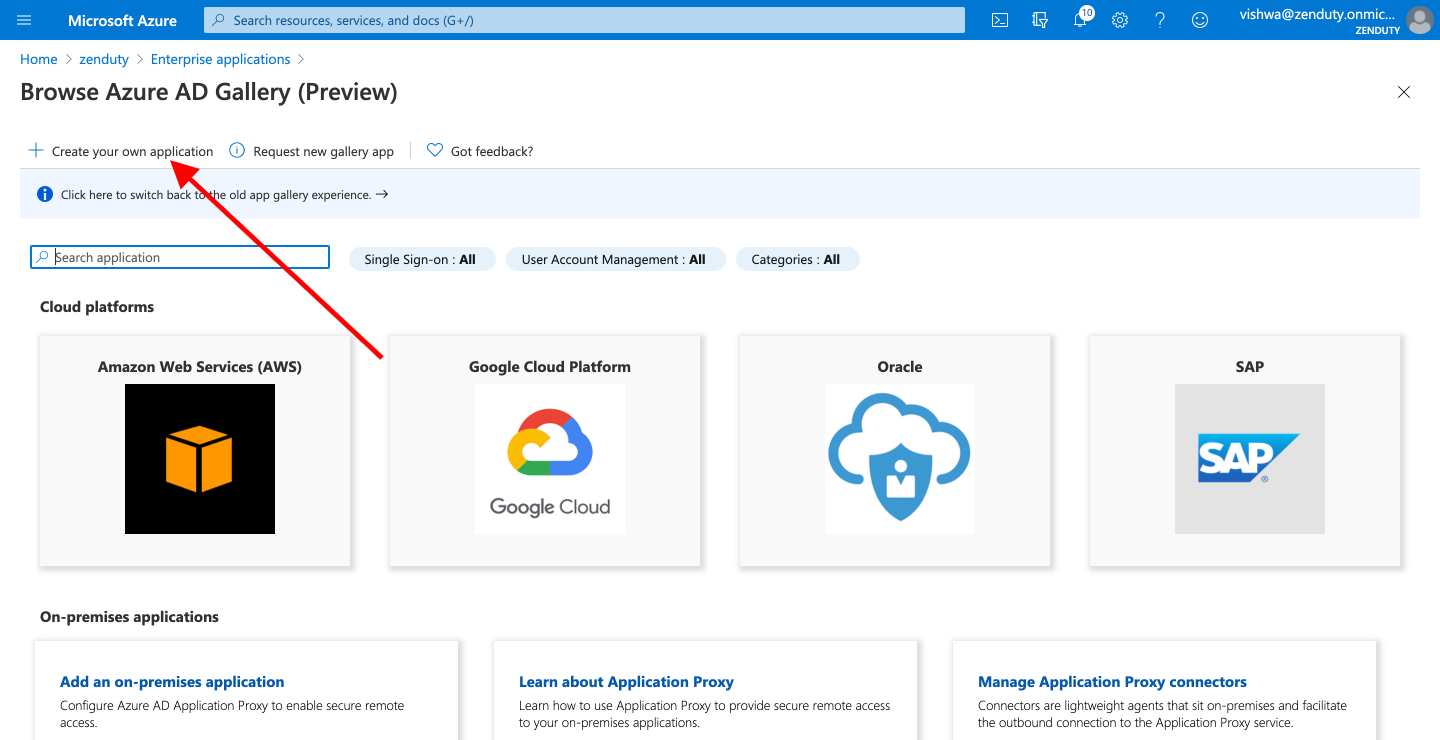This screenshot has width=1440, height=740.
Task: Click Microsoft Azure brand label
Action: (122, 20)
